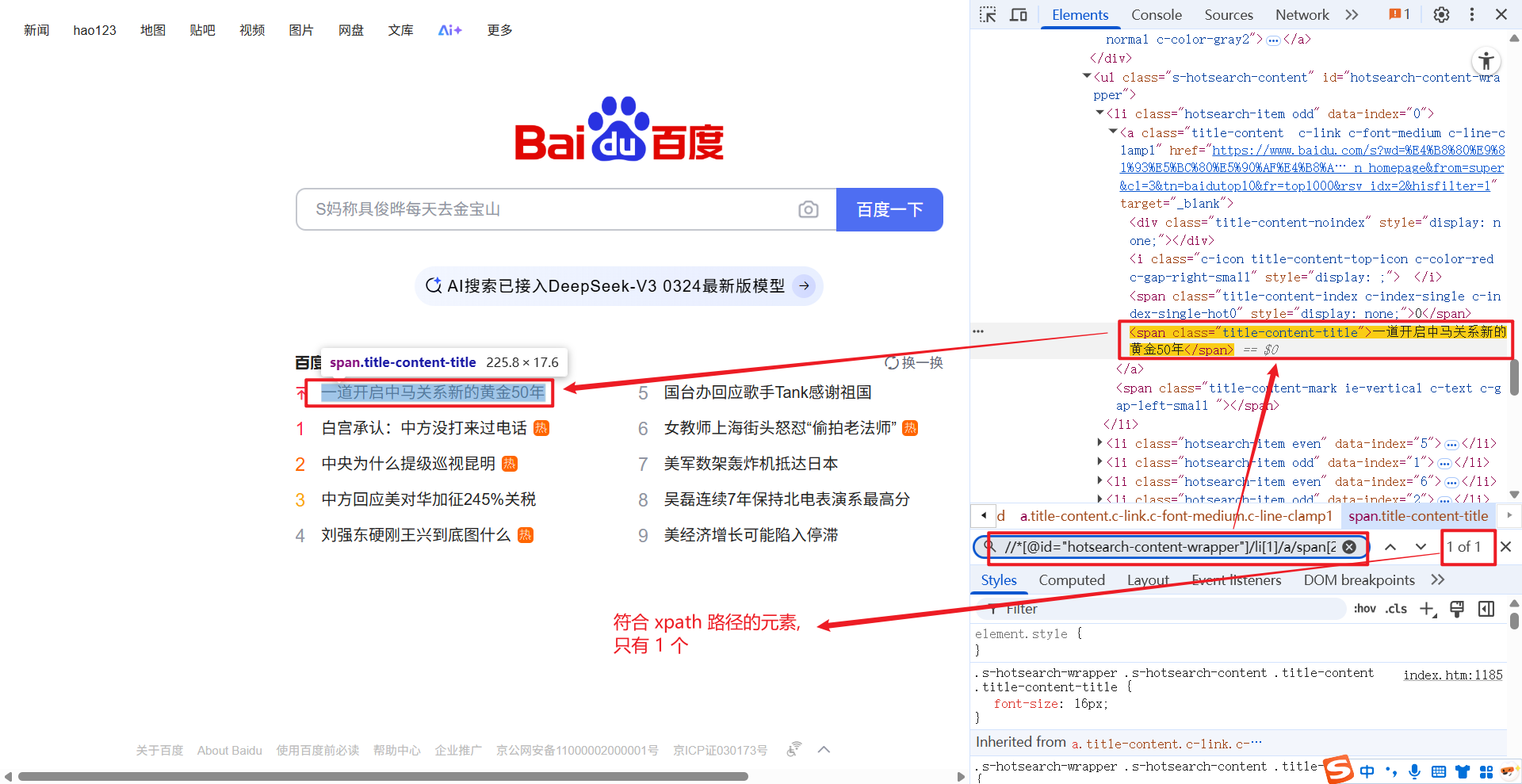Open the hao123 navigation link
The width and height of the screenshot is (1522, 784).
click(94, 30)
